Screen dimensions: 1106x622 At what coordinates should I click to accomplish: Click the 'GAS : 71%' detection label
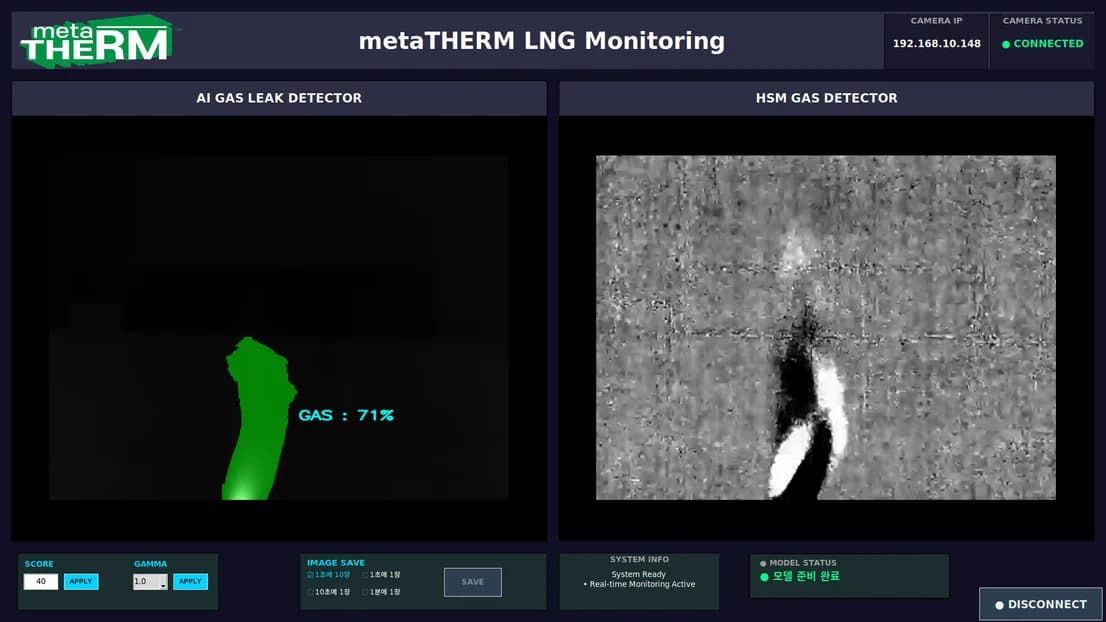point(346,415)
